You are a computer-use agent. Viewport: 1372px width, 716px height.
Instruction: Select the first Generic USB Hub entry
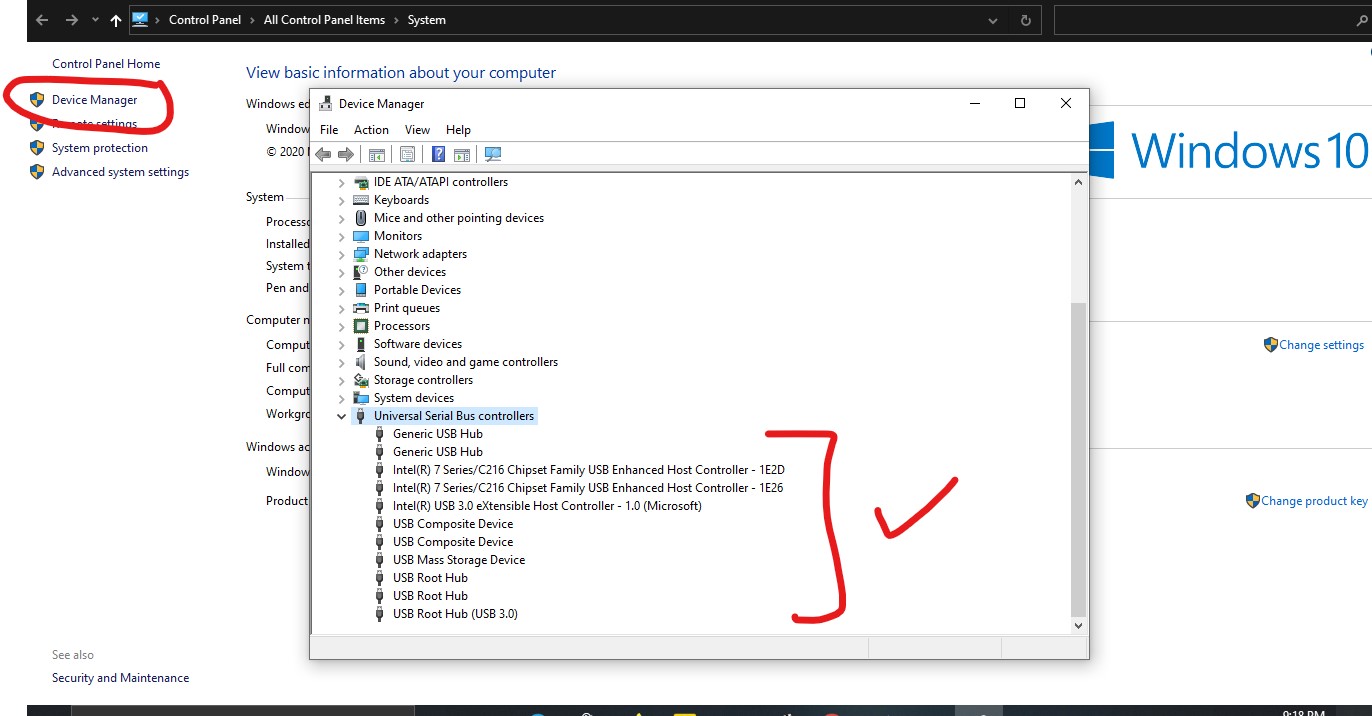(x=438, y=434)
